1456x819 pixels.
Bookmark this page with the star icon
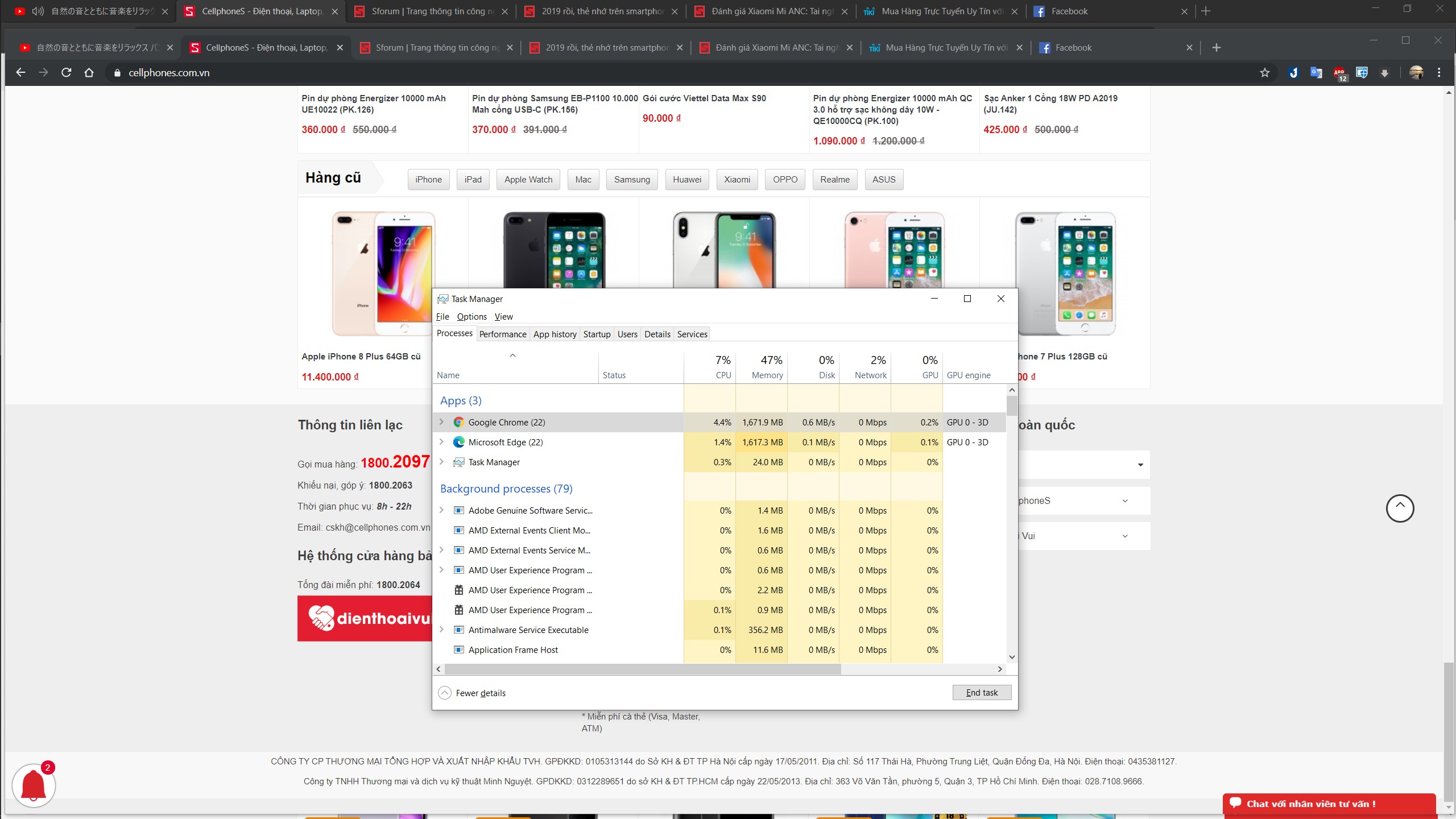point(1265,73)
